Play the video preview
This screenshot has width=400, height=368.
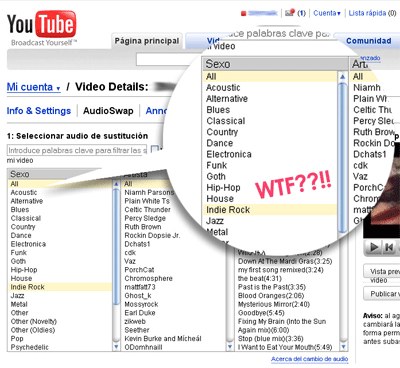[x=375, y=247]
